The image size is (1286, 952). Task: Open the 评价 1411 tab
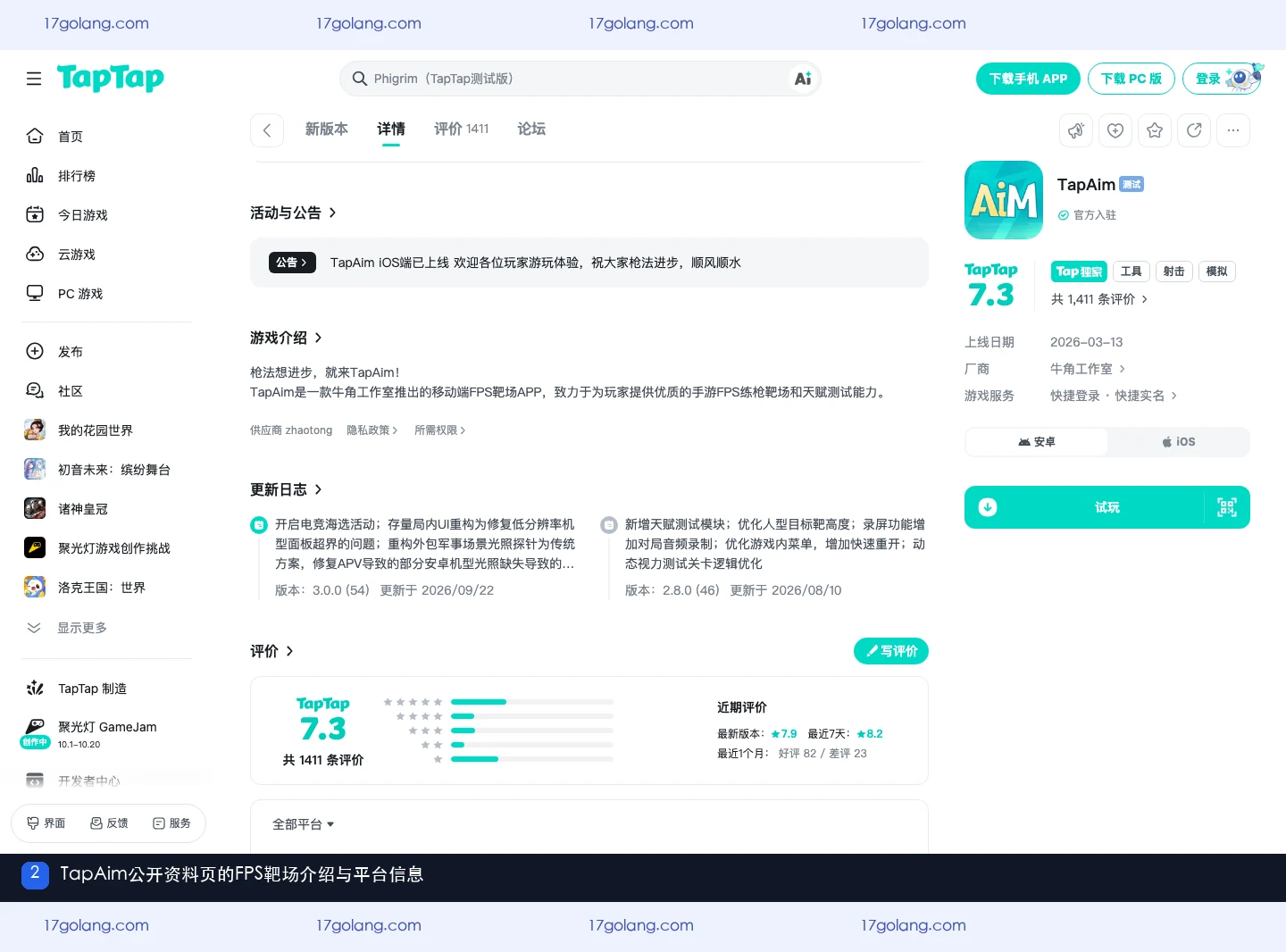[x=462, y=129]
